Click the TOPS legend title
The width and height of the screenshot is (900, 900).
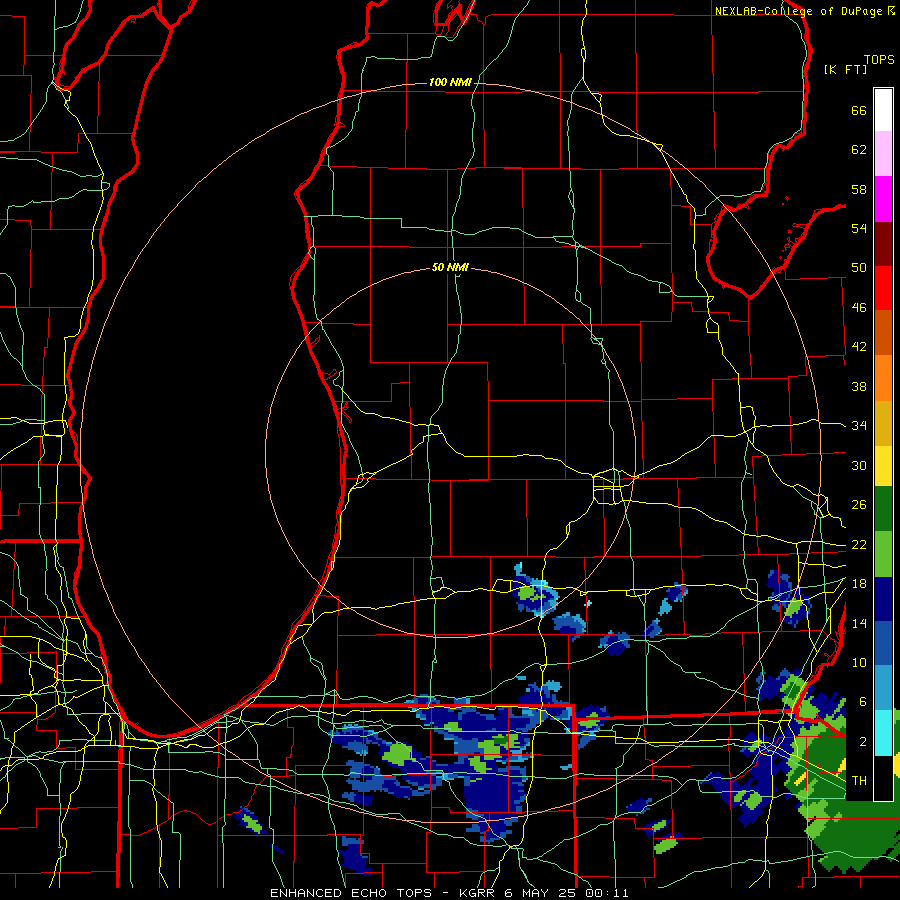(879, 60)
